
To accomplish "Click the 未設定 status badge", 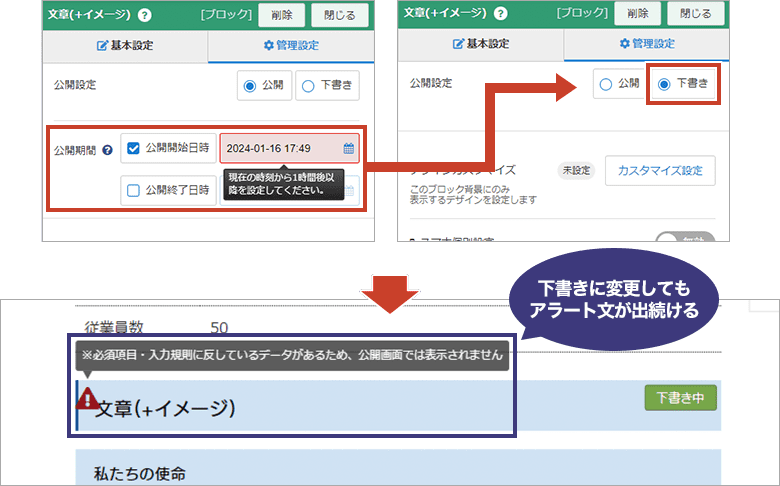I will (x=575, y=170).
